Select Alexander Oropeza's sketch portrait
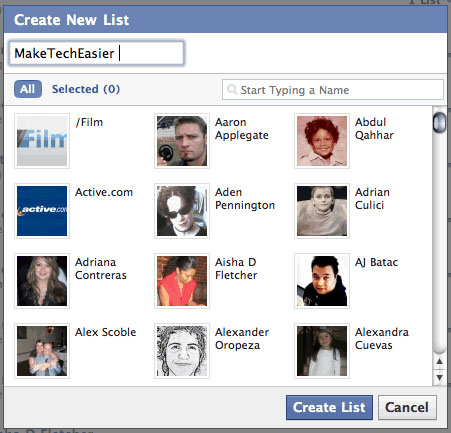 tap(182, 351)
